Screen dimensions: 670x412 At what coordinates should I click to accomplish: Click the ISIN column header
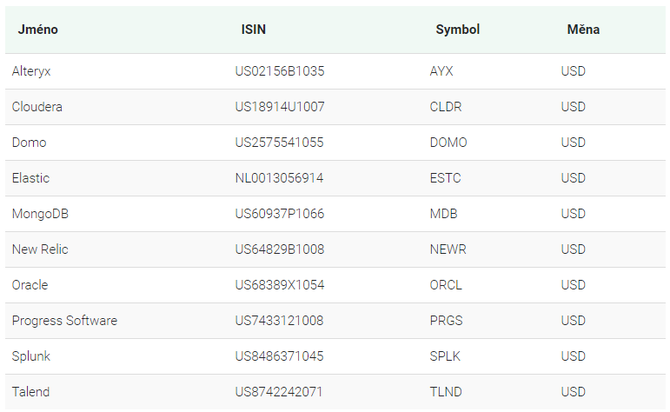[253, 29]
